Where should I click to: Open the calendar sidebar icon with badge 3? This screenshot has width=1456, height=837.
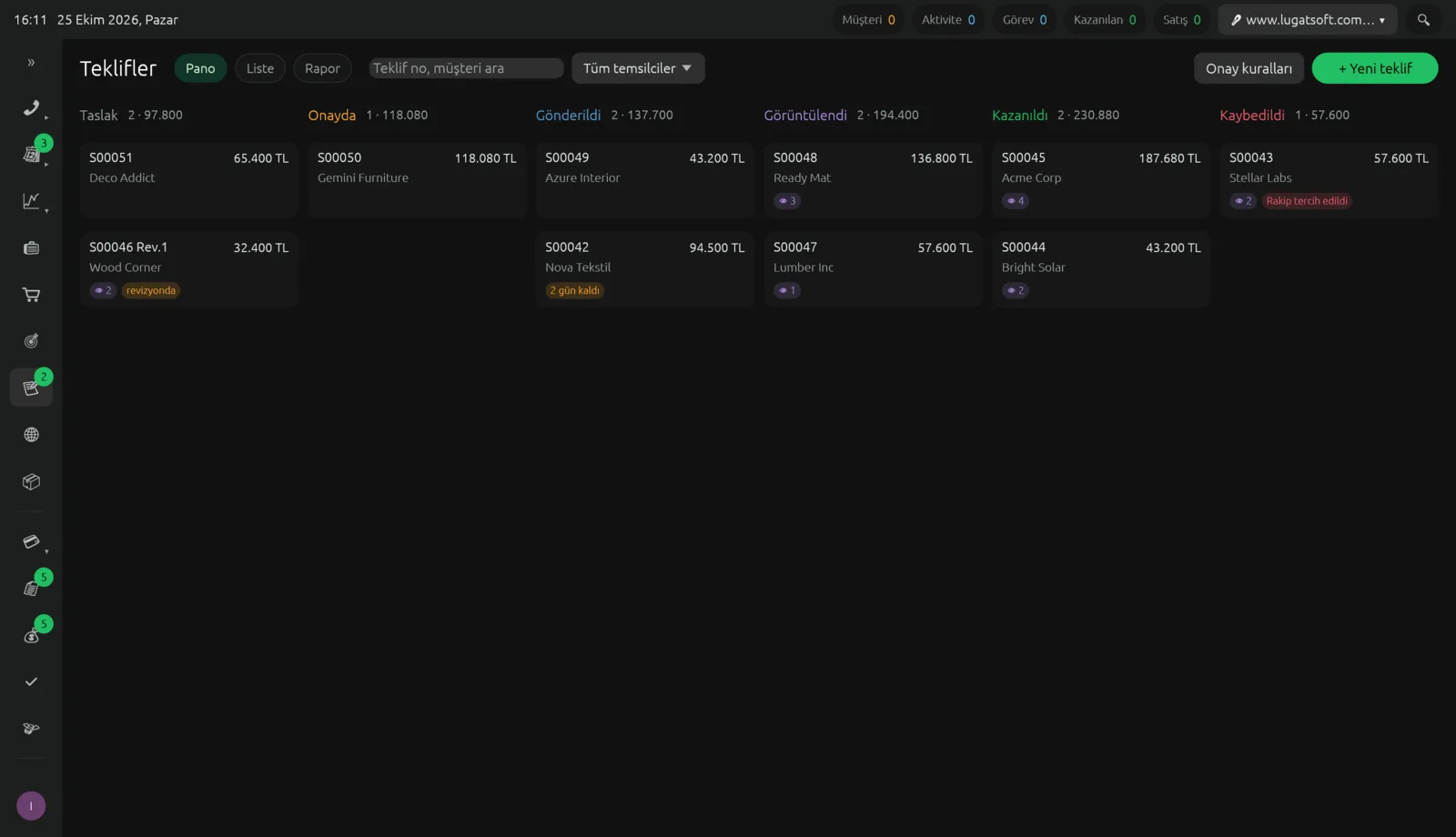(31, 154)
